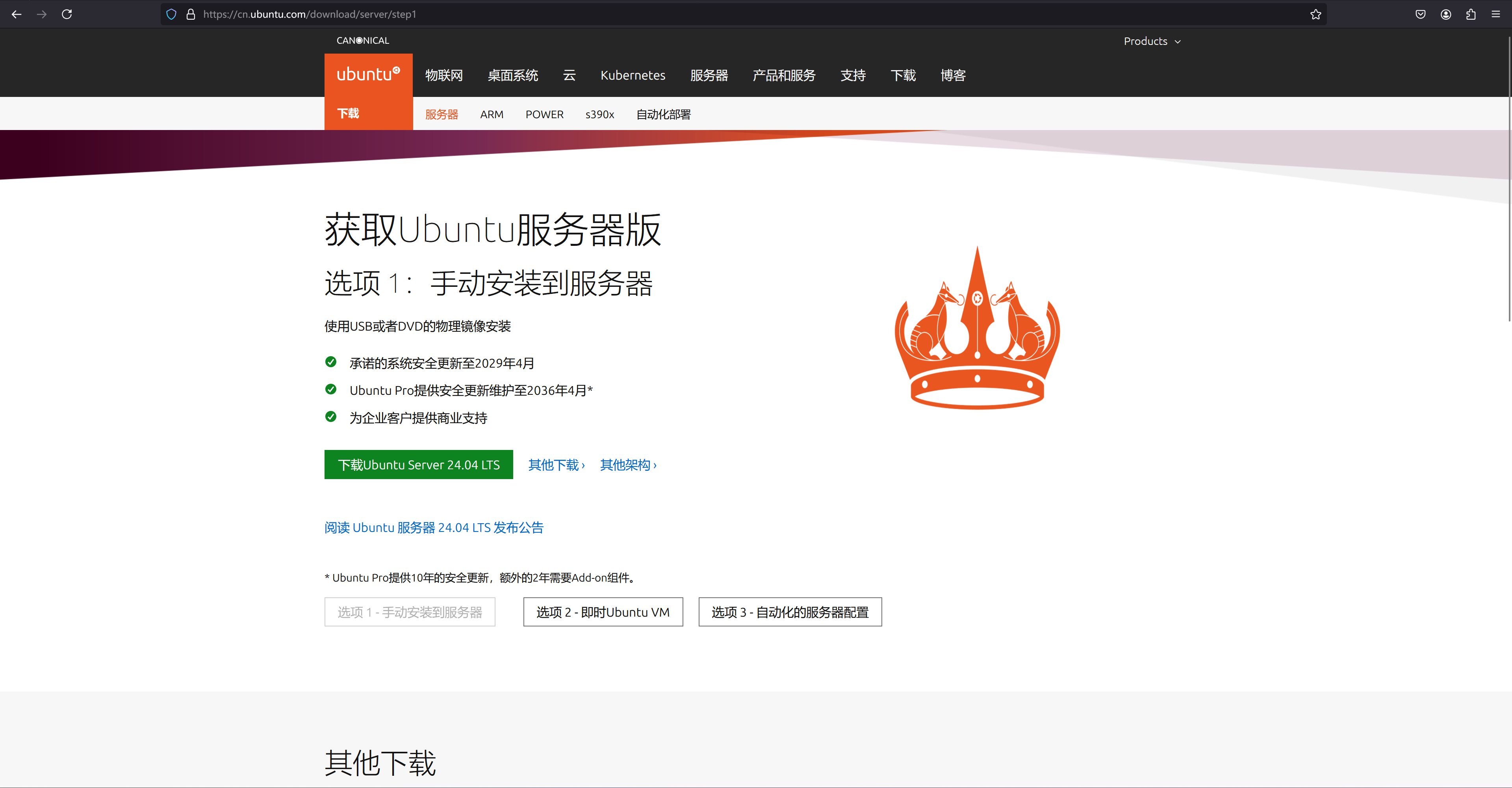Bookmark this page with the star icon
Screen dimensions: 1512x788
coord(1315,14)
